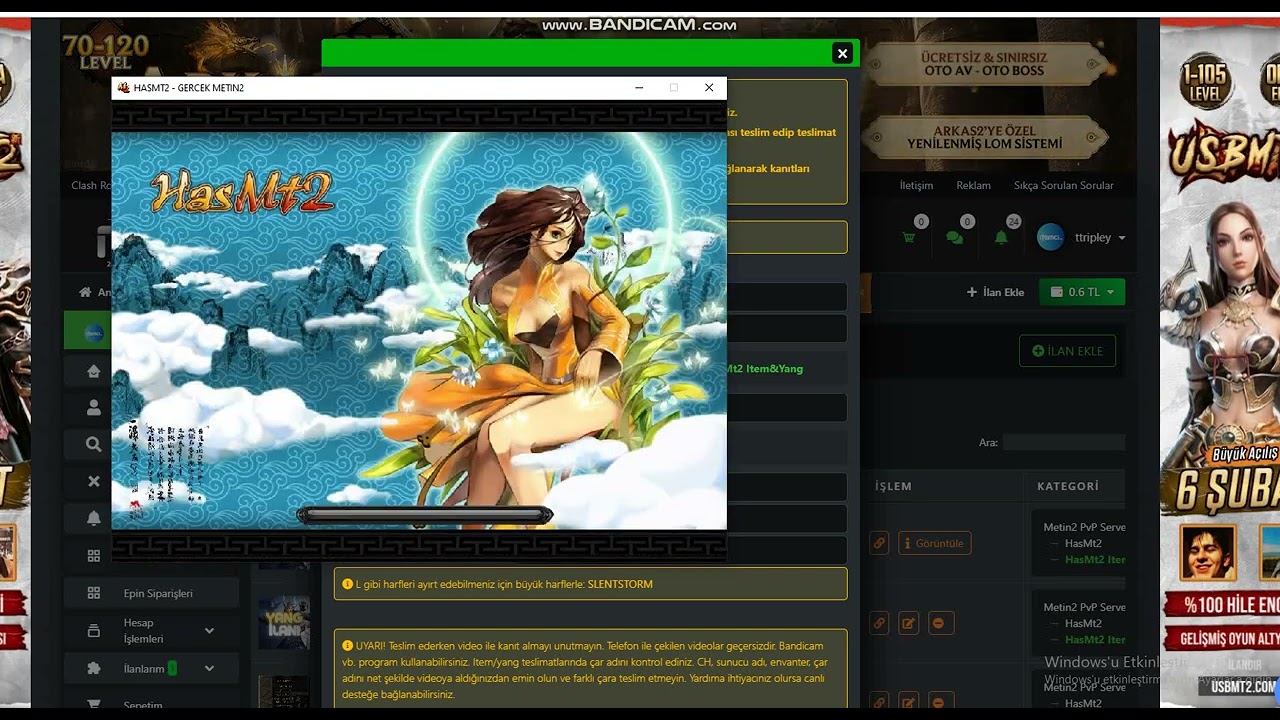The width and height of the screenshot is (1280, 720).
Task: Click the X icon in the left sidebar
Action: pyautogui.click(x=94, y=481)
